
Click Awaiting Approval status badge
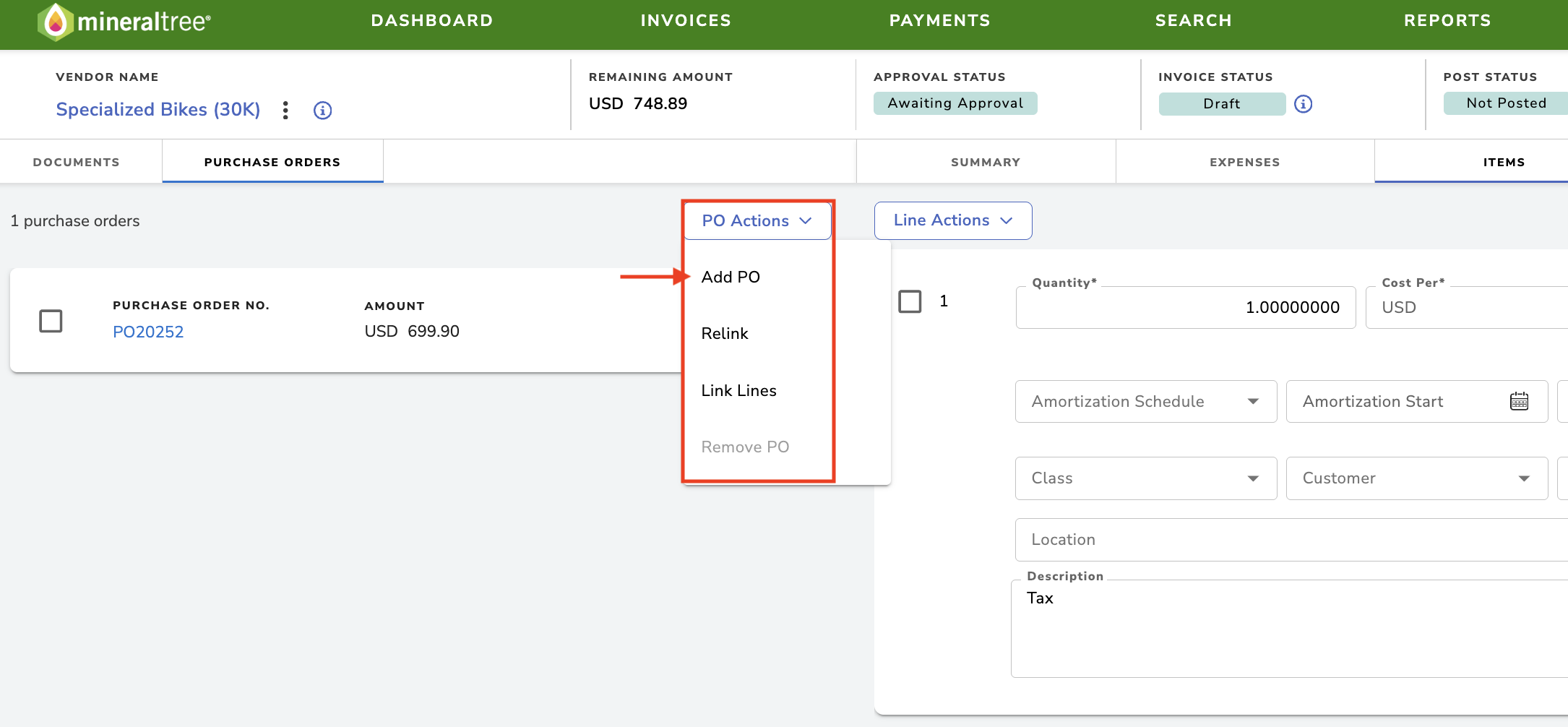tap(955, 103)
